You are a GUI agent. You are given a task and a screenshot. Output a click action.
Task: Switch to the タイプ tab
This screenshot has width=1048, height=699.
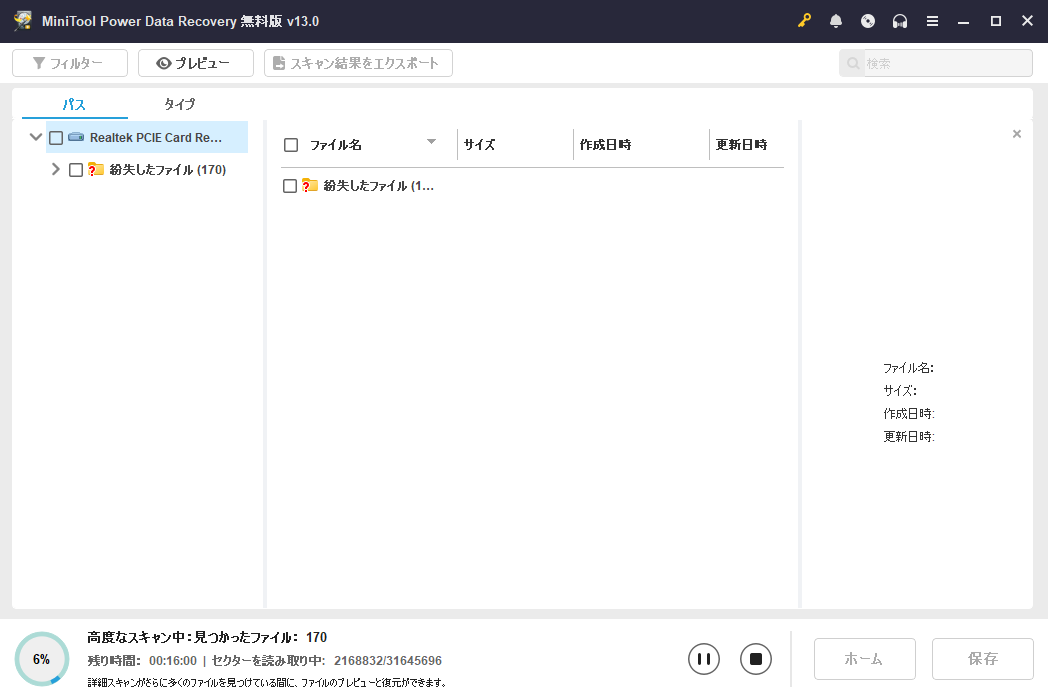click(180, 104)
